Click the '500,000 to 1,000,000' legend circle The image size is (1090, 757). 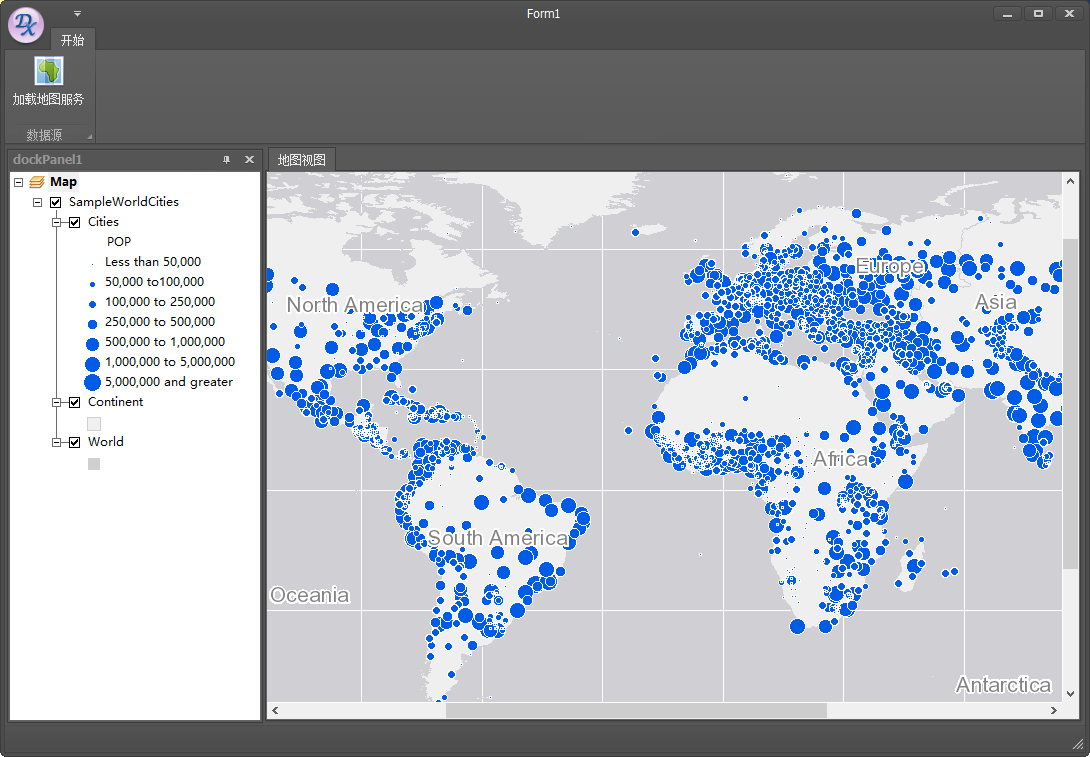pos(92,342)
